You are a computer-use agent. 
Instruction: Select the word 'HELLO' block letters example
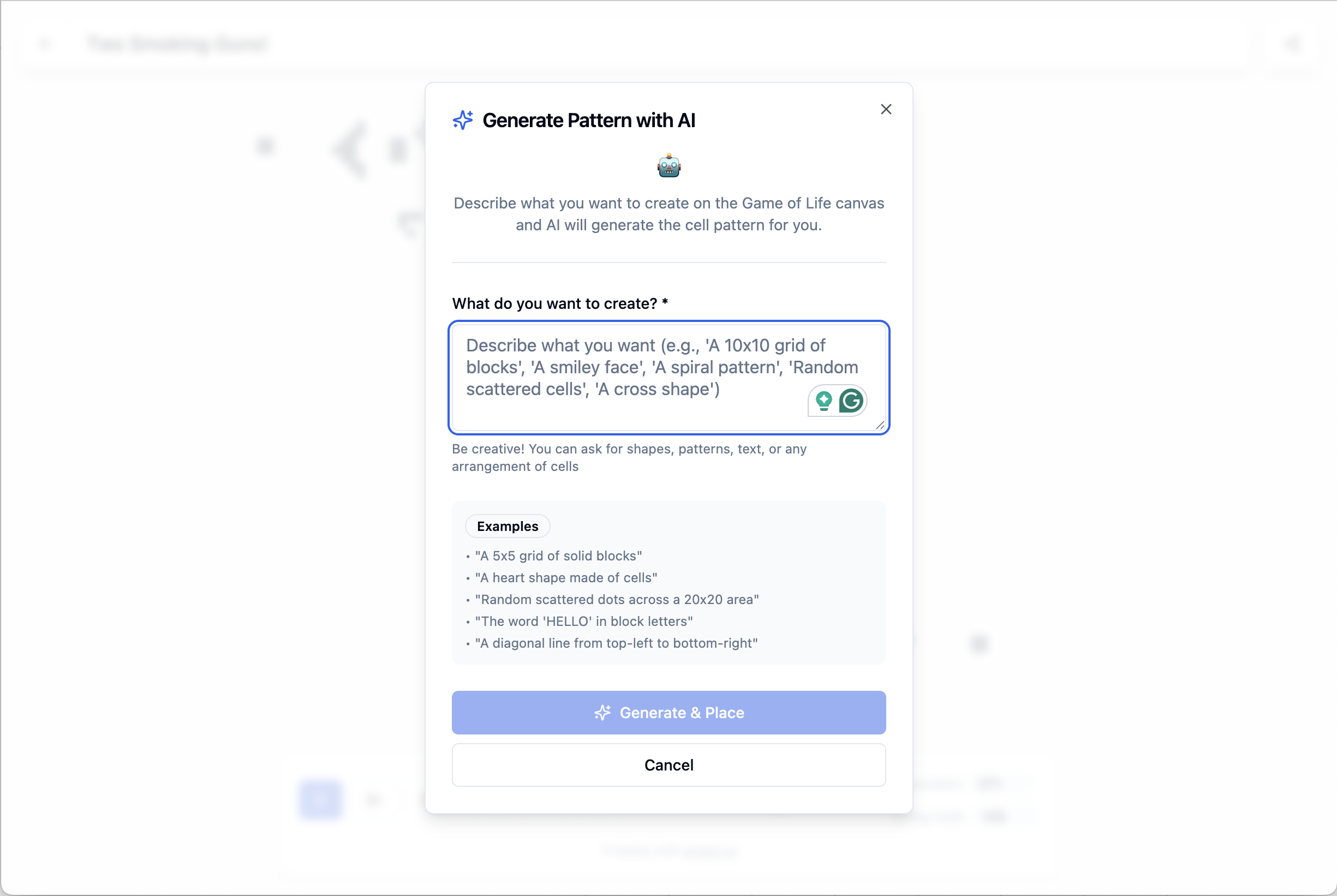click(583, 621)
